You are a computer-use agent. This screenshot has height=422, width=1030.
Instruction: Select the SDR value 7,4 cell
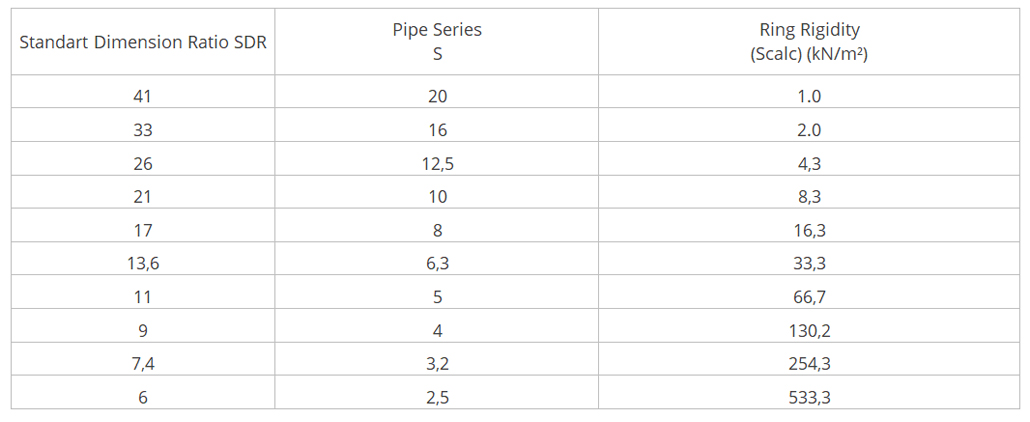click(143, 363)
